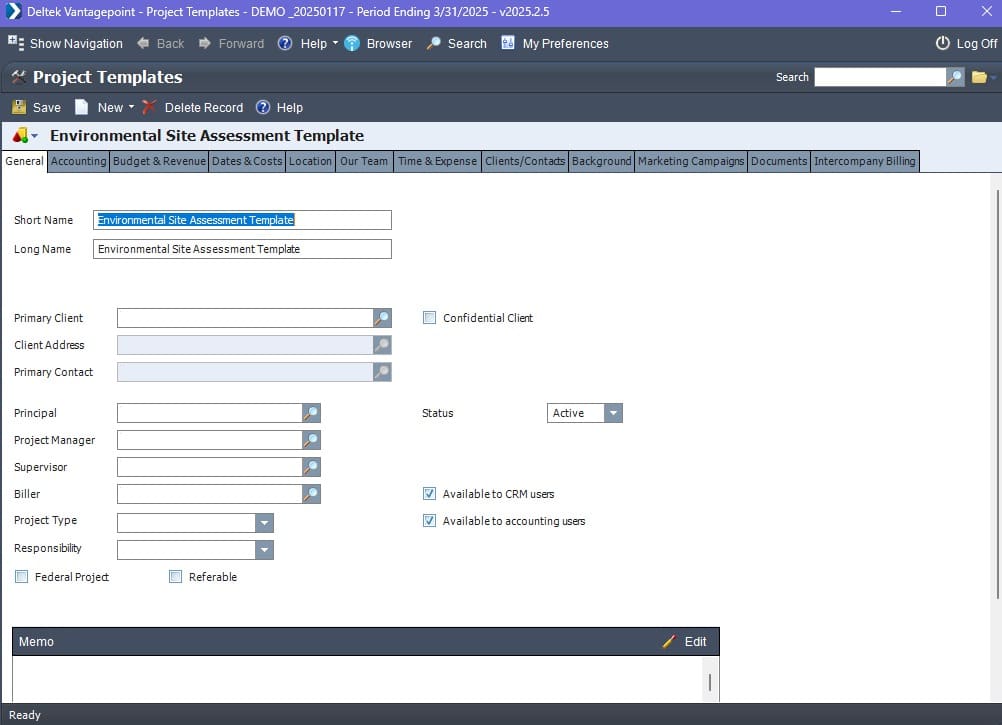Open Primary Client lookup magnifier
Screen dimensions: 1002x725
click(382, 318)
